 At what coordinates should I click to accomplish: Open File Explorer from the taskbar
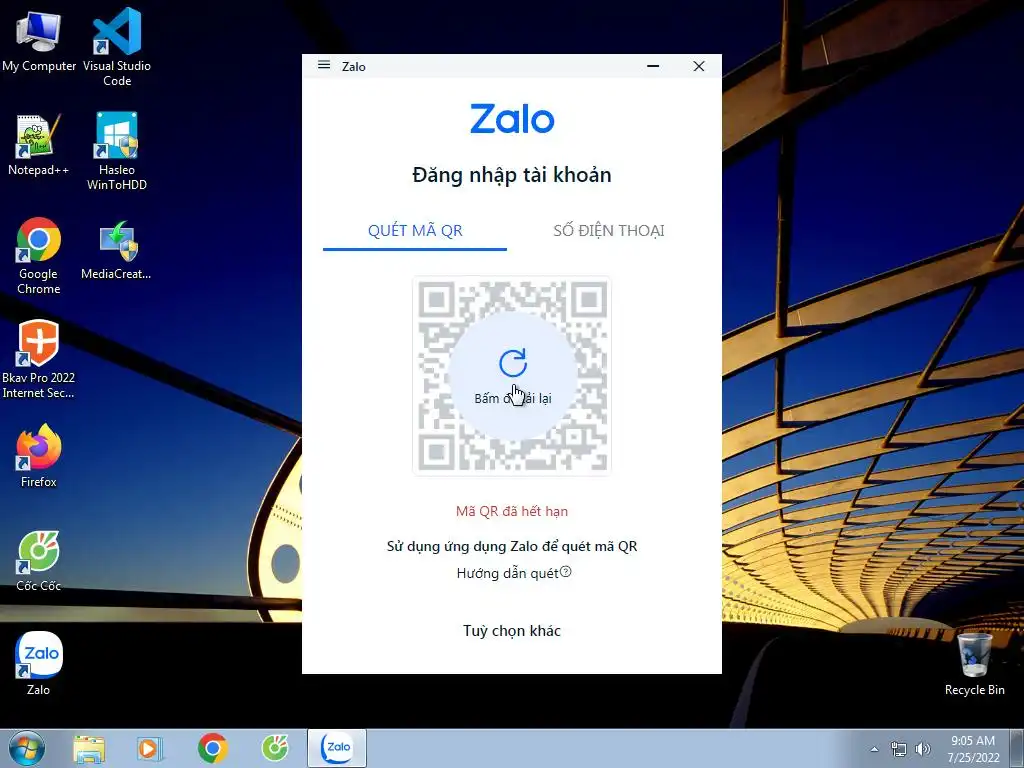pos(89,748)
